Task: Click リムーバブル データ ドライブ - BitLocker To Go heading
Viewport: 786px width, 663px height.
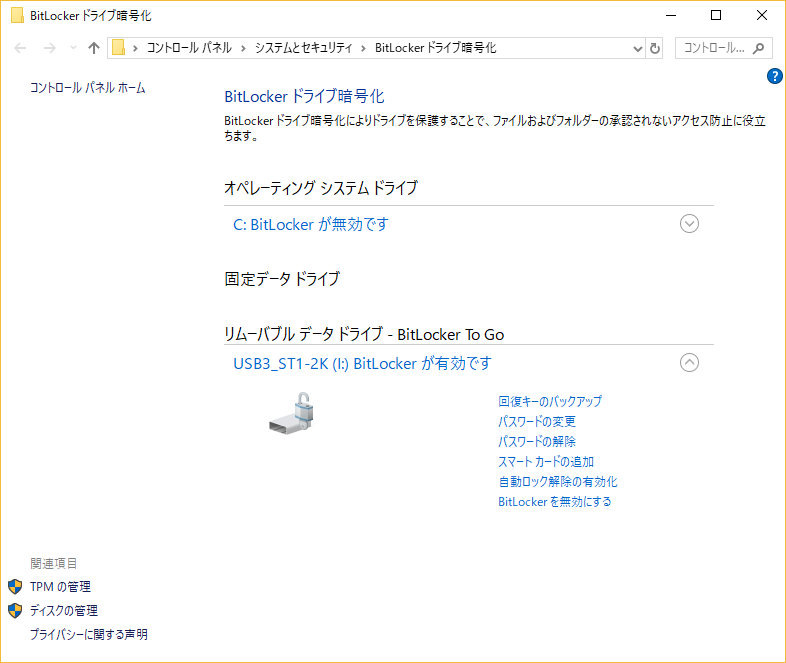Action: (x=364, y=334)
